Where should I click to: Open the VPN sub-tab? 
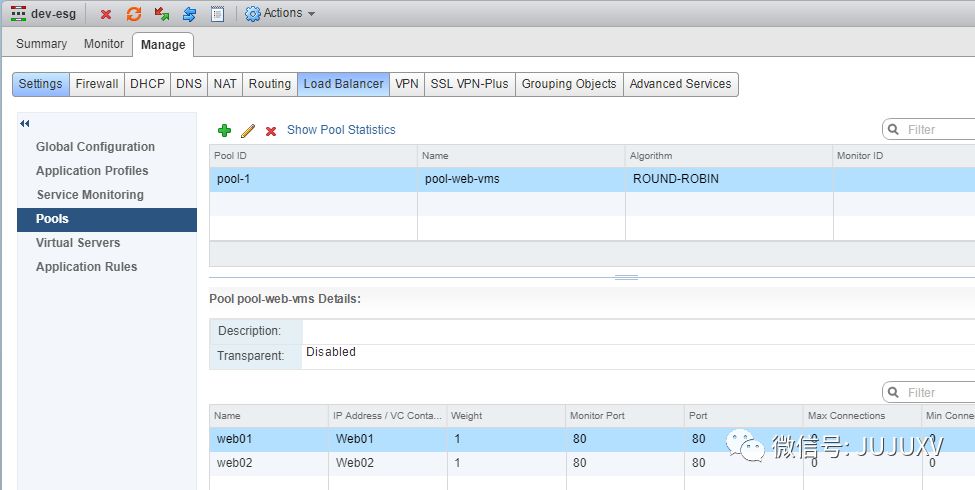(407, 84)
